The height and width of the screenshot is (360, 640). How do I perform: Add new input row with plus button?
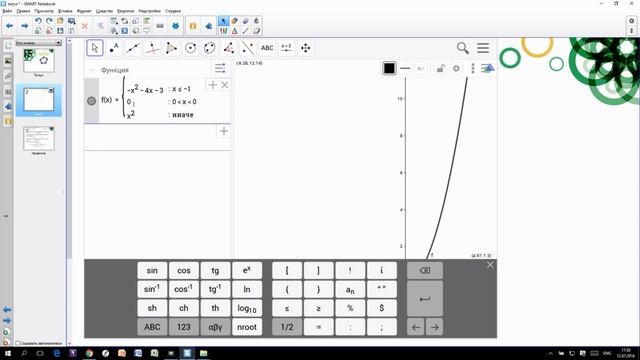(x=224, y=131)
